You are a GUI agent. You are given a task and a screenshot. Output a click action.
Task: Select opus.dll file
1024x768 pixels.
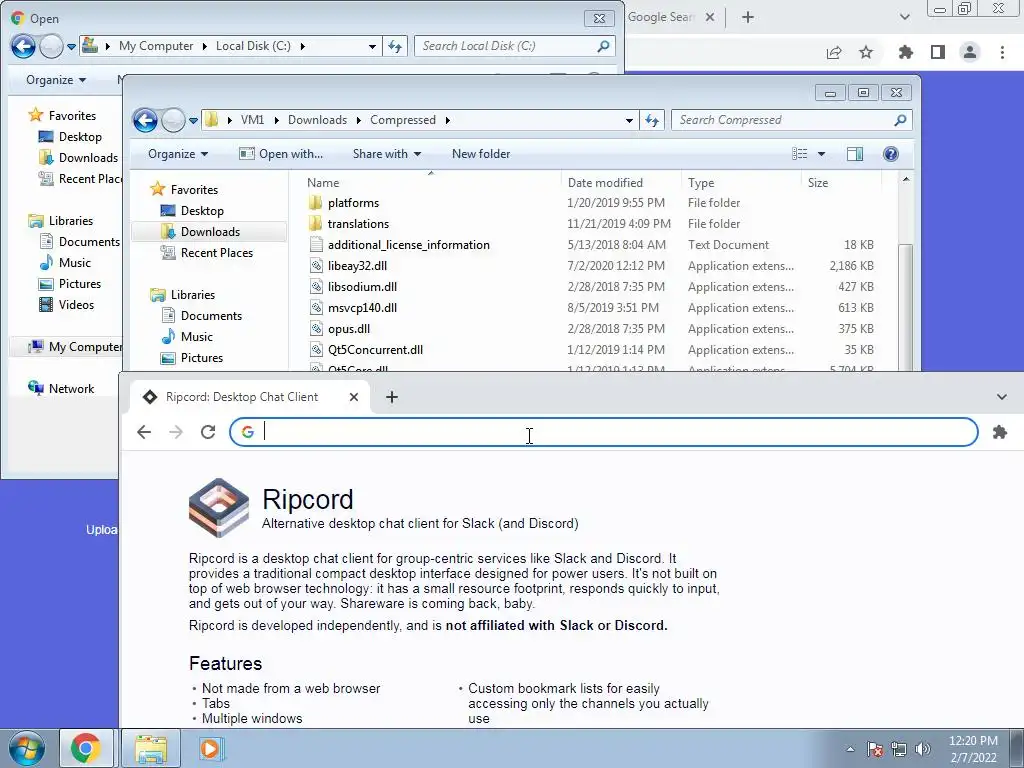(x=349, y=328)
